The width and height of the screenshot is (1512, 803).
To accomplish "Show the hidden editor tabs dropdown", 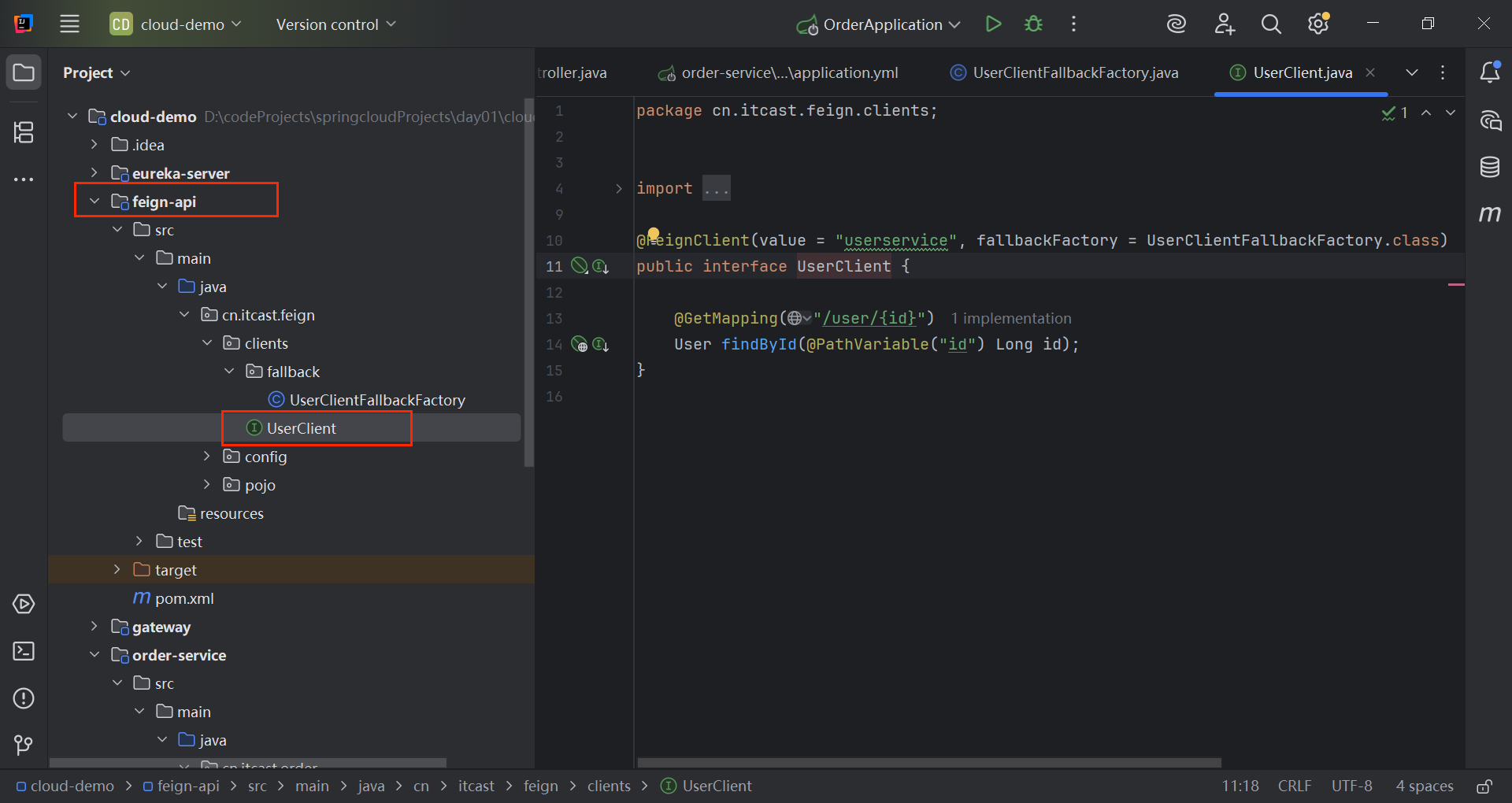I will pyautogui.click(x=1412, y=72).
